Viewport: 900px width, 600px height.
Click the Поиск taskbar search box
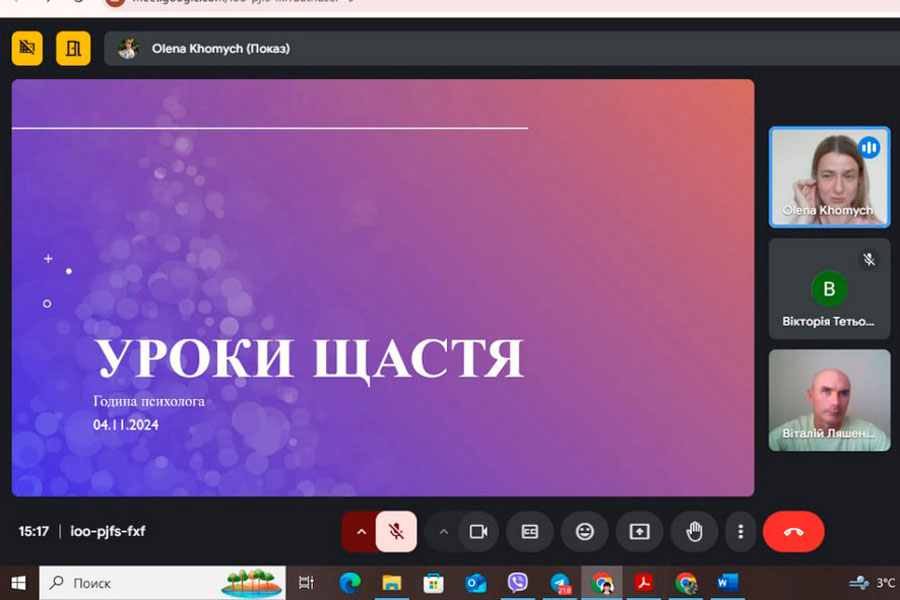point(162,583)
